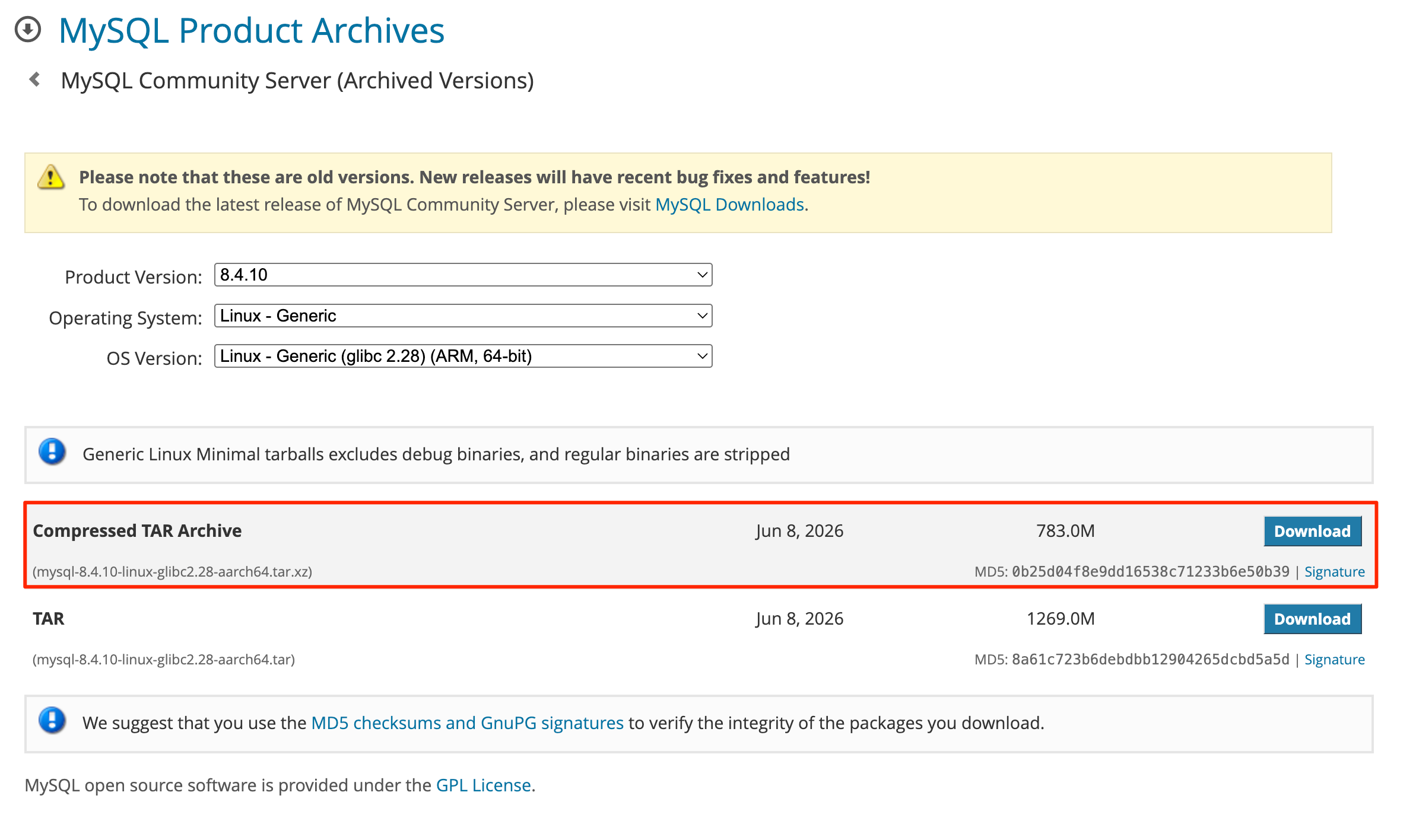Viewport: 1416px width, 840px height.
Task: Select the MD5 hash 0b25d04f8e9dd16538c71233b6e50b39
Action: 1150,572
